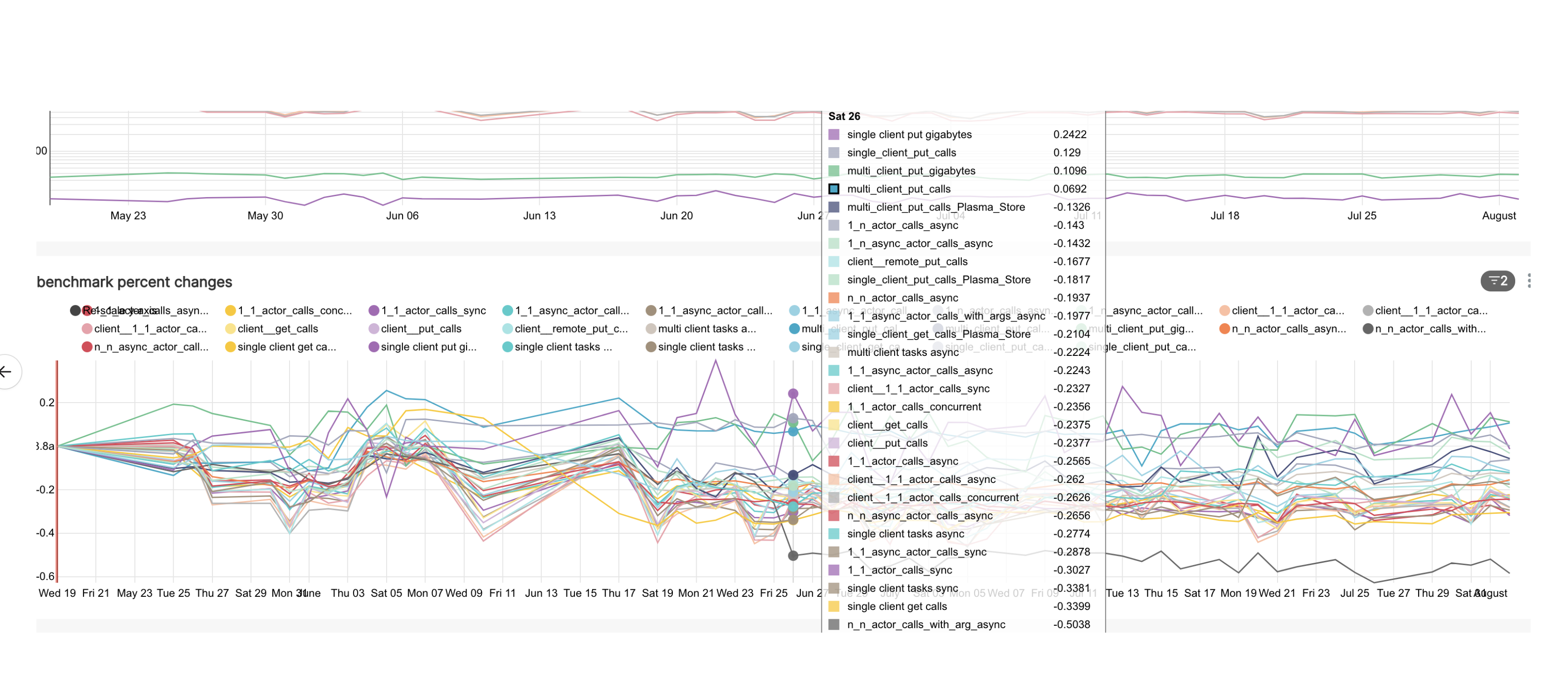Click the red dot beside n_n_async_actor_call legend entry

point(86,347)
